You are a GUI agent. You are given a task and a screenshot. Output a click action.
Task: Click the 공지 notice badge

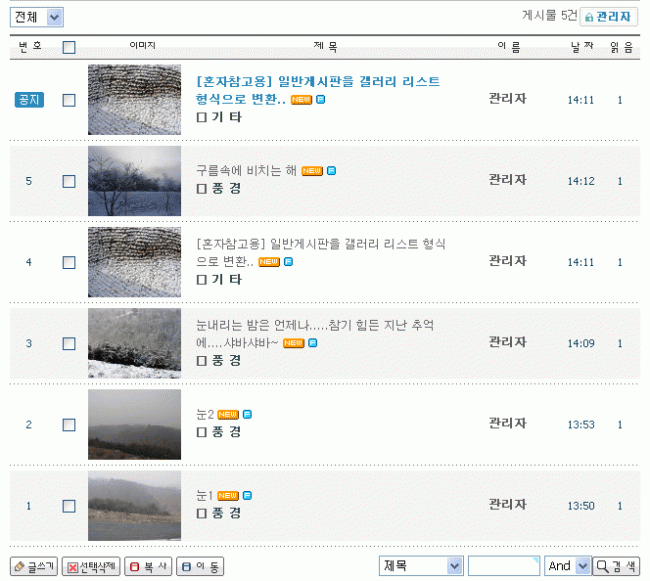click(x=29, y=100)
